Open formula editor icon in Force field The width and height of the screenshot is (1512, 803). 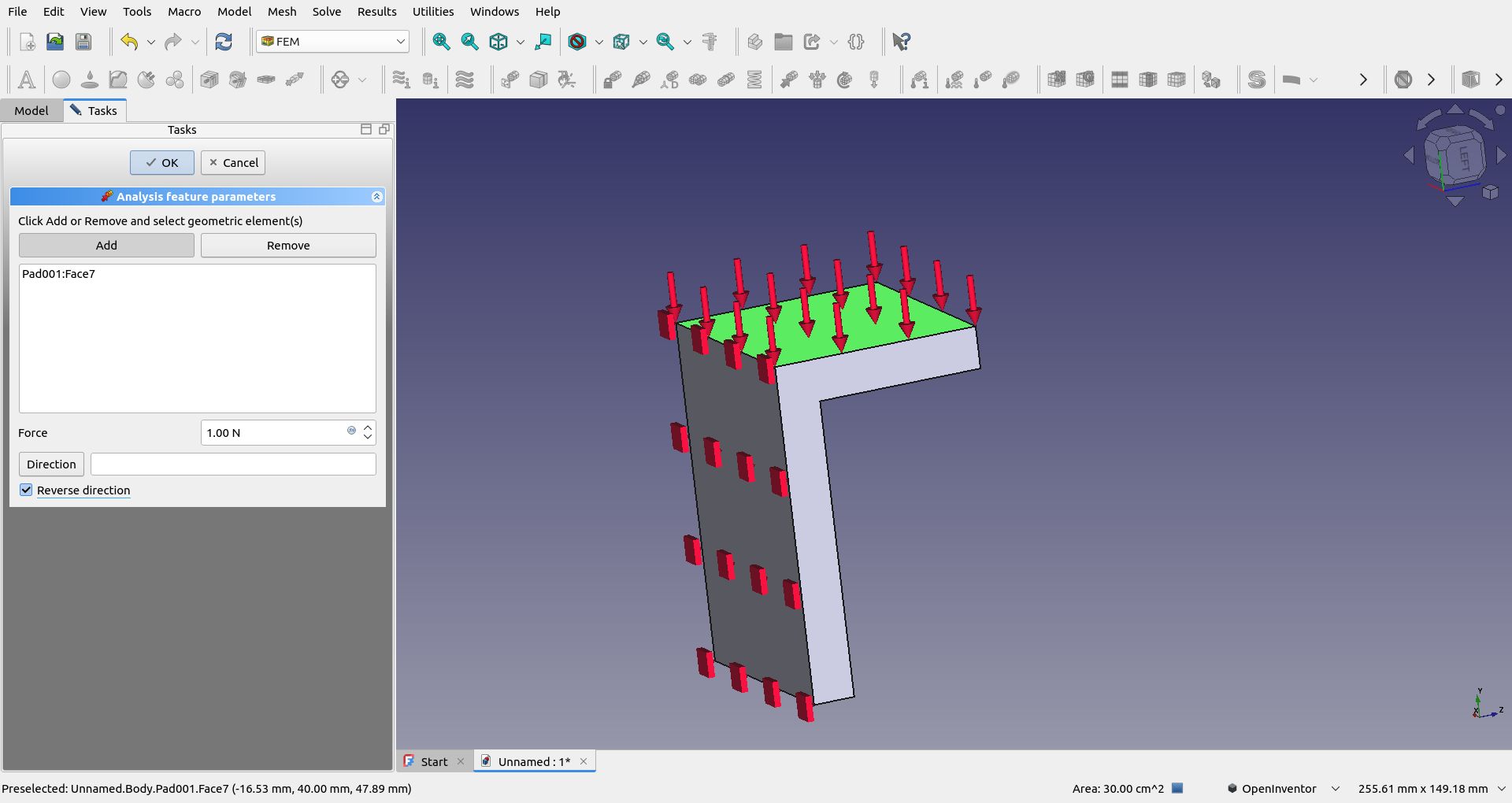pyautogui.click(x=351, y=431)
